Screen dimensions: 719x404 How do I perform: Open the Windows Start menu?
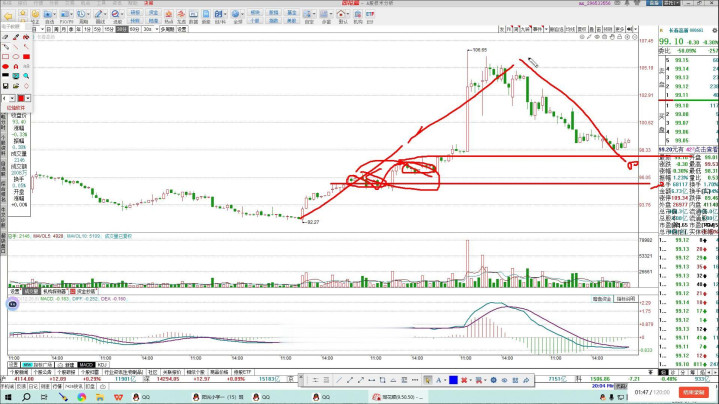pos(9,396)
